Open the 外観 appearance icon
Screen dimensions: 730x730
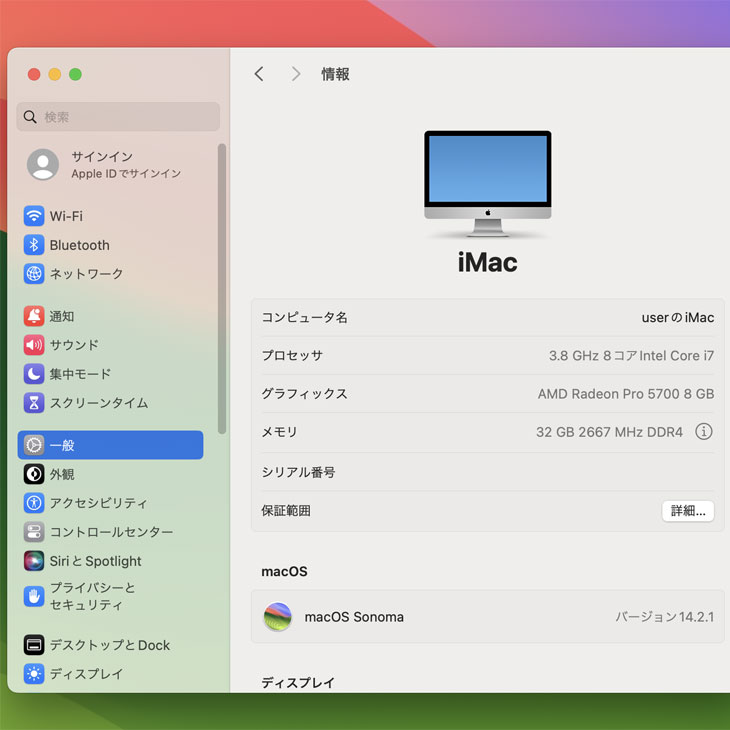(34, 474)
